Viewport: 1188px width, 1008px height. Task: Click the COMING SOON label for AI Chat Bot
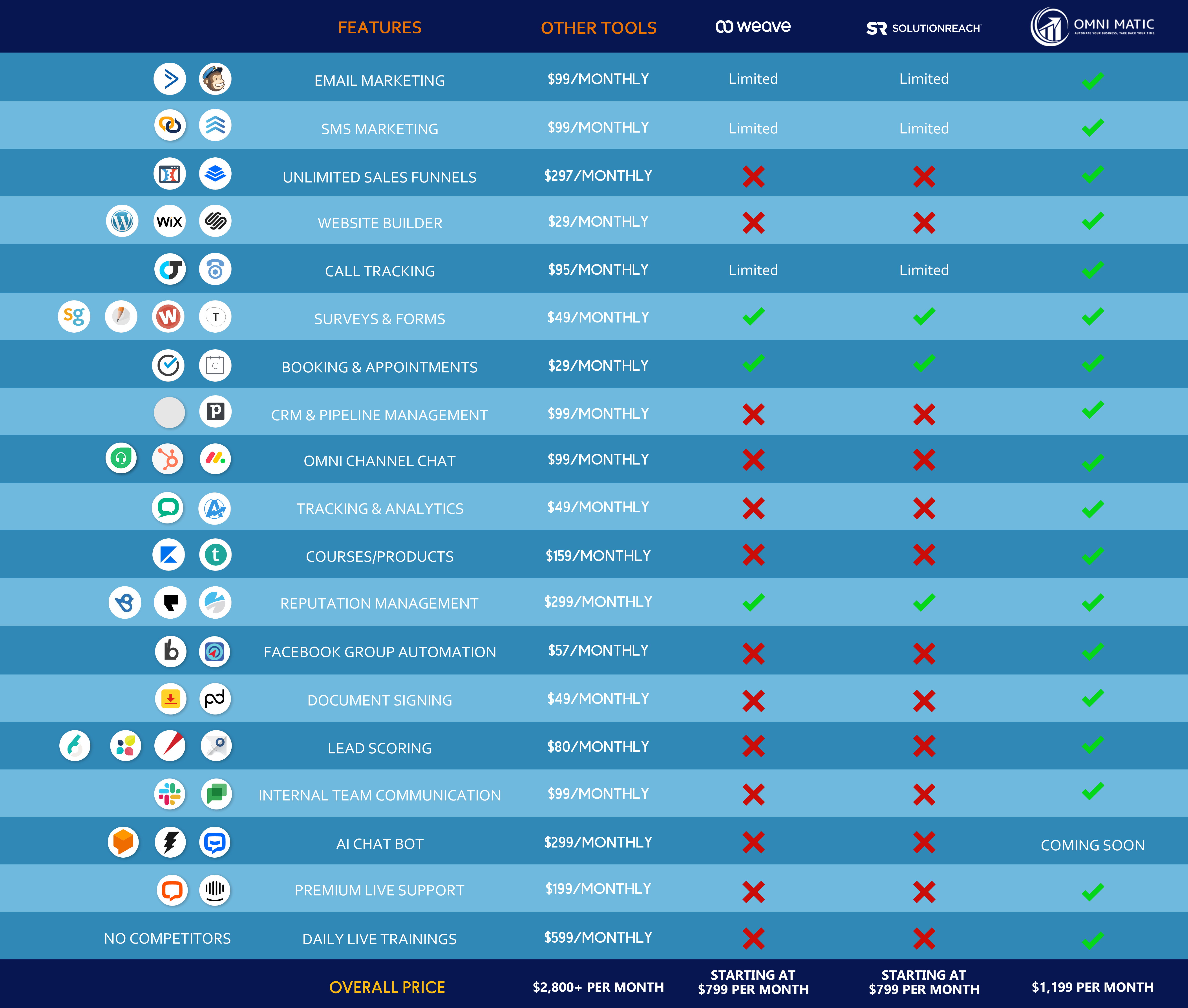(x=1093, y=845)
